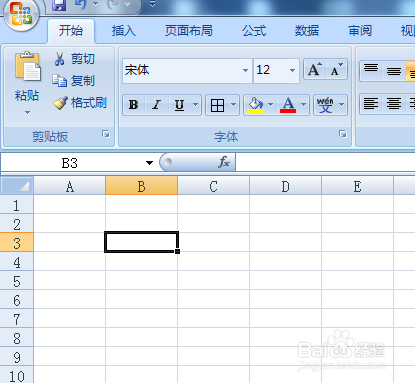Screen dimensions: 415x383
Task: Click the fx insert function button
Action: point(224,162)
